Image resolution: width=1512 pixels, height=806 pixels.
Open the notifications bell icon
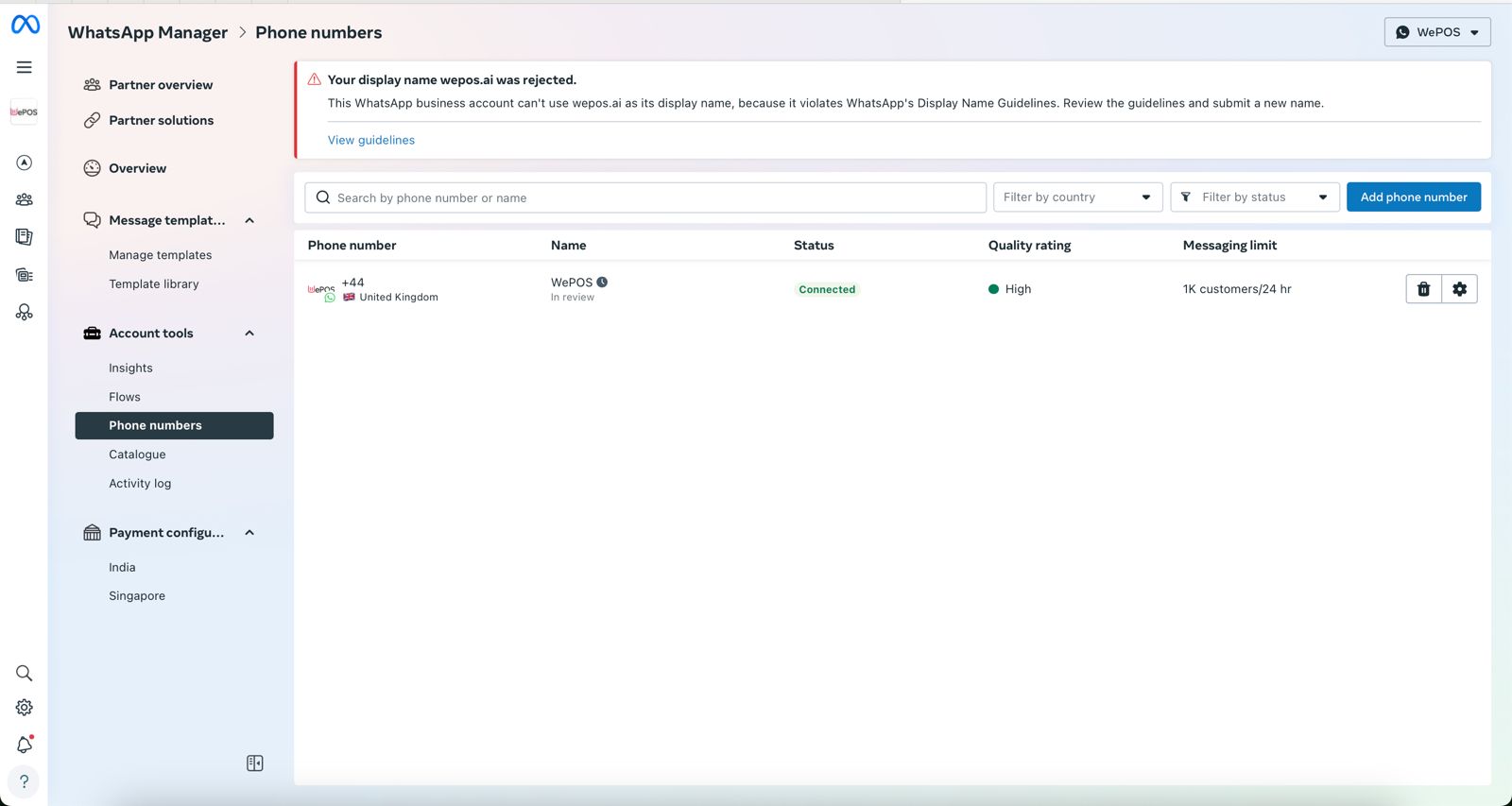(25, 745)
